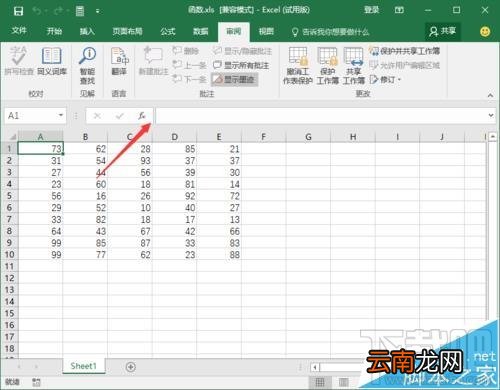Click the 共享 share button

[x=443, y=31]
